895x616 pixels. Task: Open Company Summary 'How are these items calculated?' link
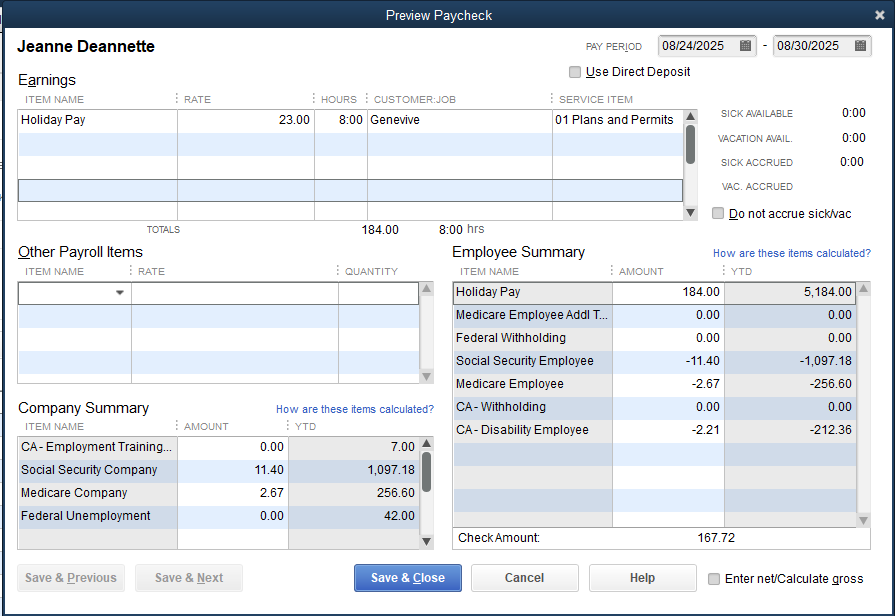[x=354, y=409]
